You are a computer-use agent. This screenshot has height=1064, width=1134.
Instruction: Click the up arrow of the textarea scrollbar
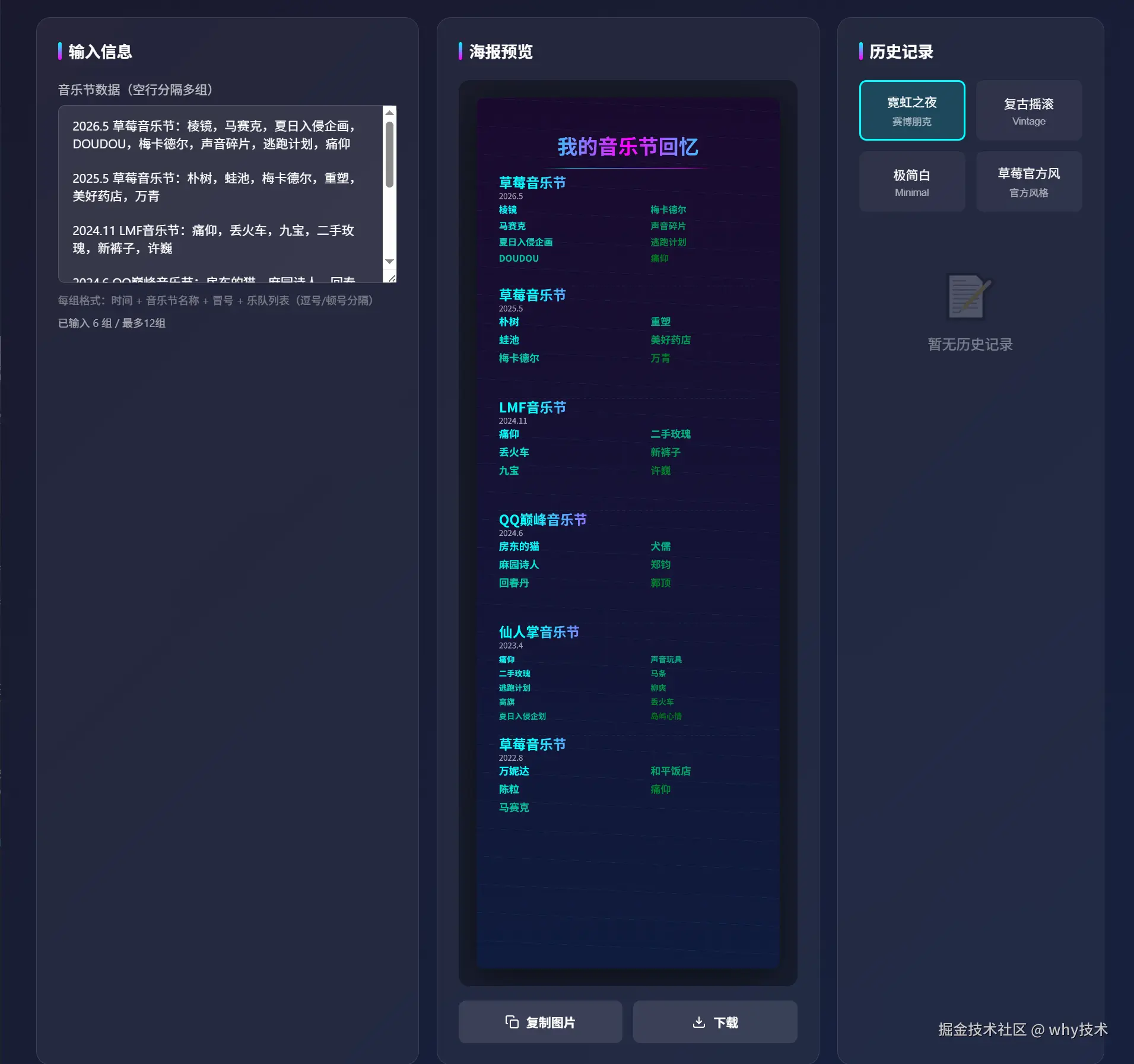coord(389,113)
